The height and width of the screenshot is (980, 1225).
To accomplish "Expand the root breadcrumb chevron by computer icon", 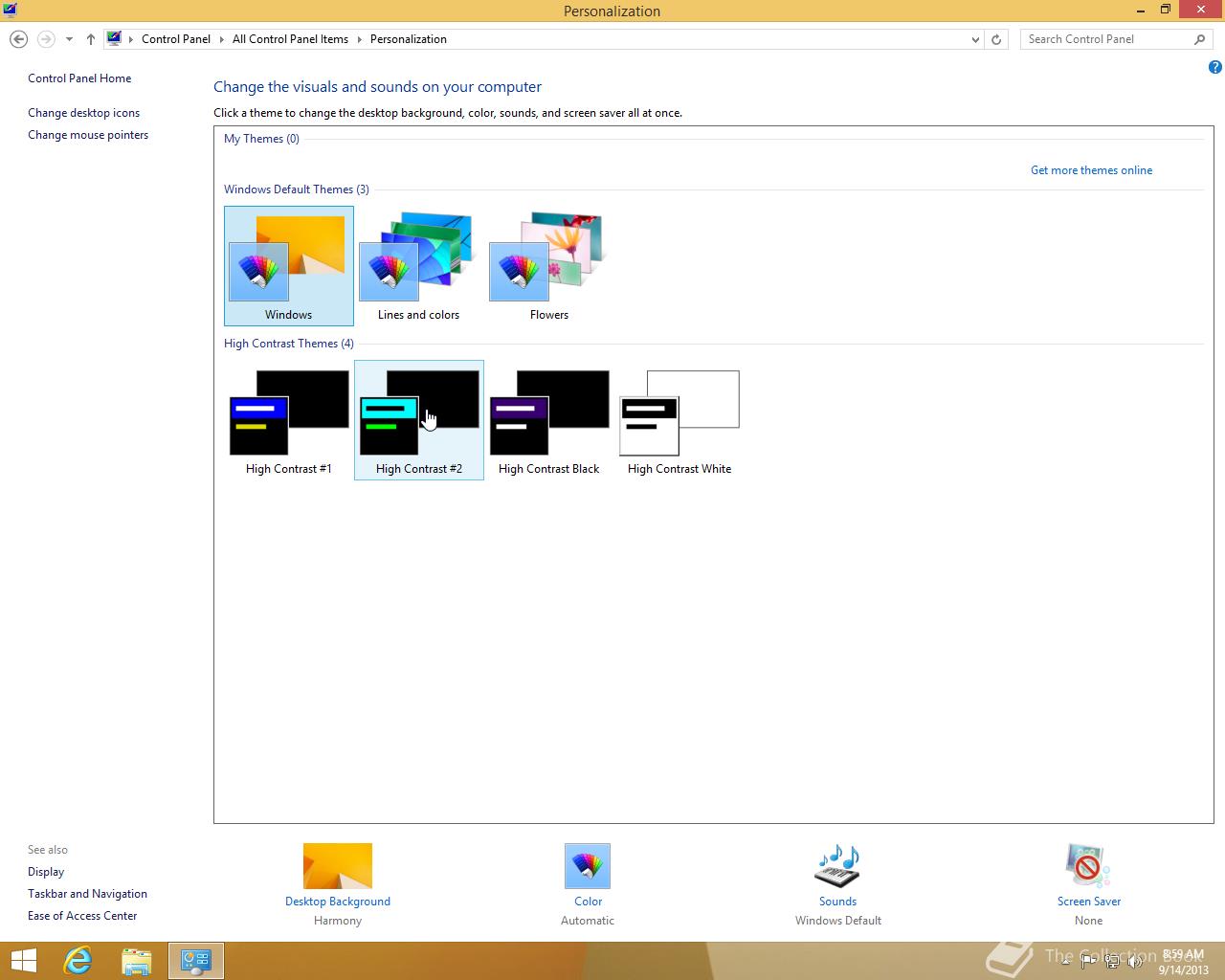I will (x=132, y=39).
